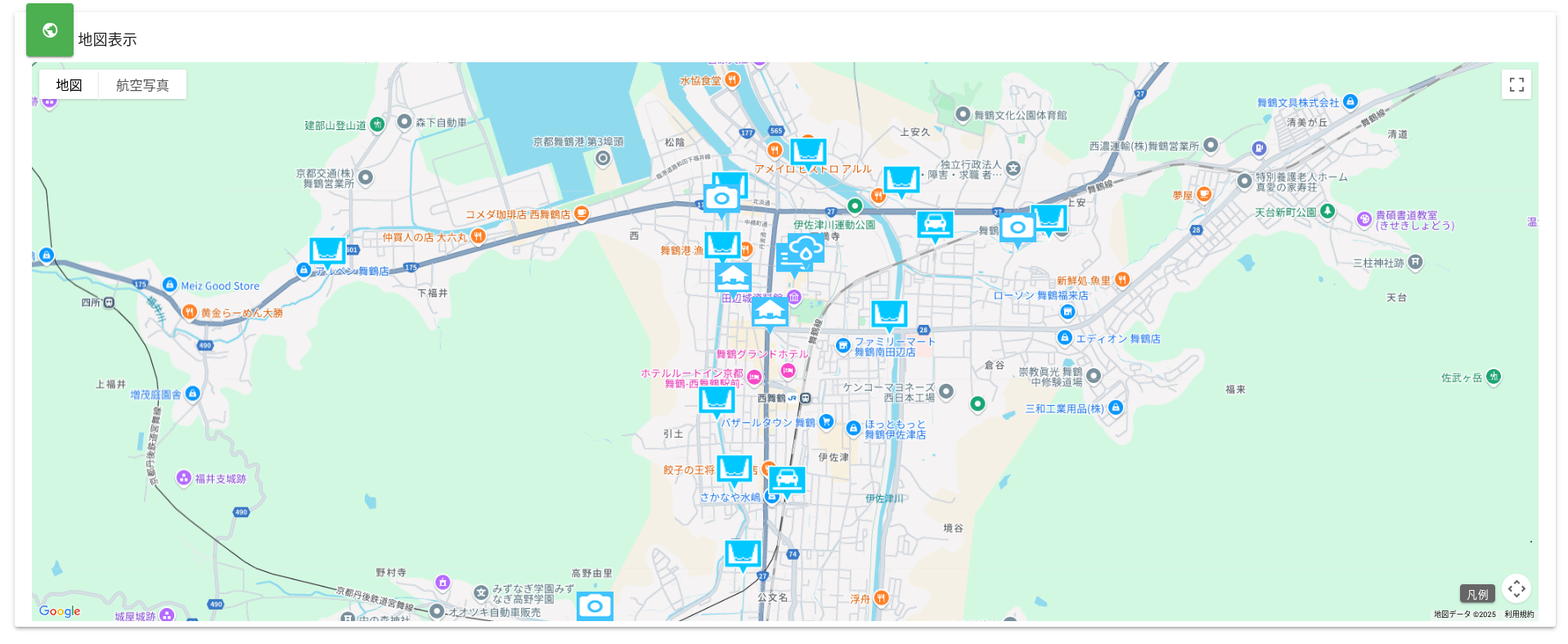The image size is (1568, 644).
Task: Select car marker near さかなや水嶋
Action: coord(787,480)
